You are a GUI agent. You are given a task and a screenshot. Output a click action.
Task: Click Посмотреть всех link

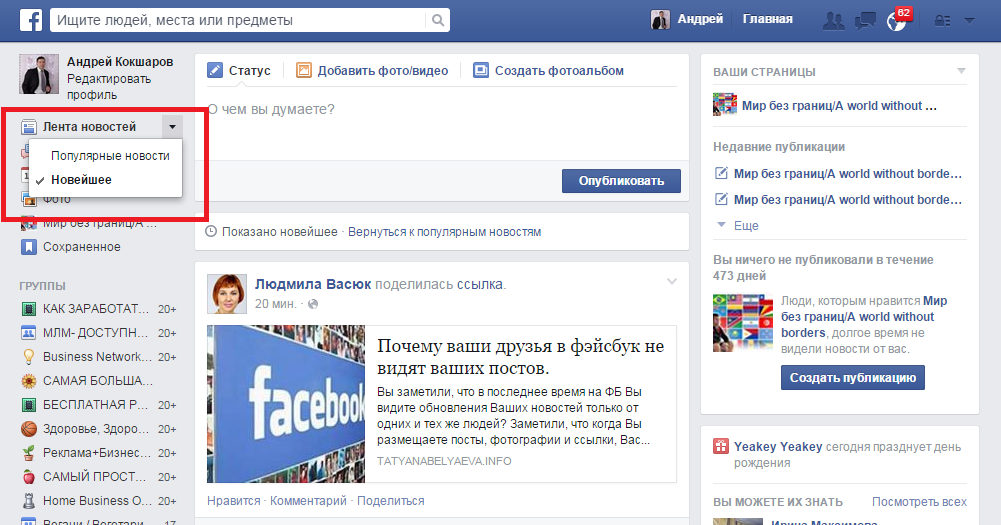[x=919, y=502]
